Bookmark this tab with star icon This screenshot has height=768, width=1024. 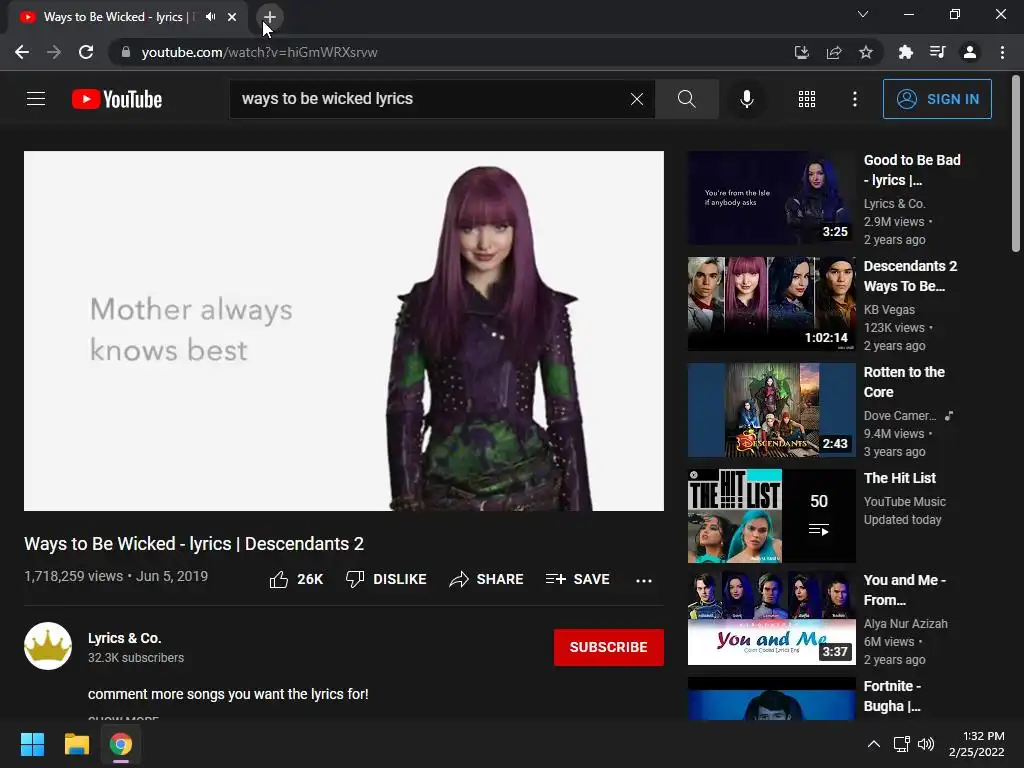[866, 52]
